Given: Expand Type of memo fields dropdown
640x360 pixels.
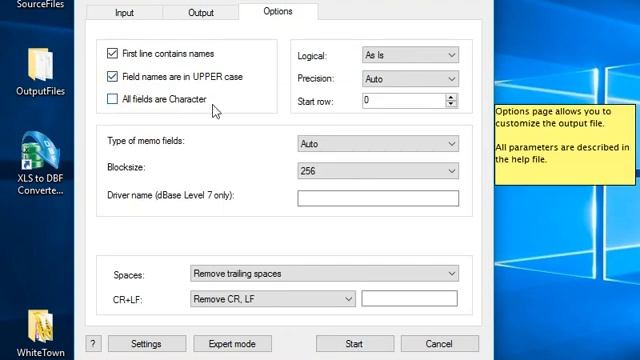Looking at the screenshot, I should pos(378,144).
